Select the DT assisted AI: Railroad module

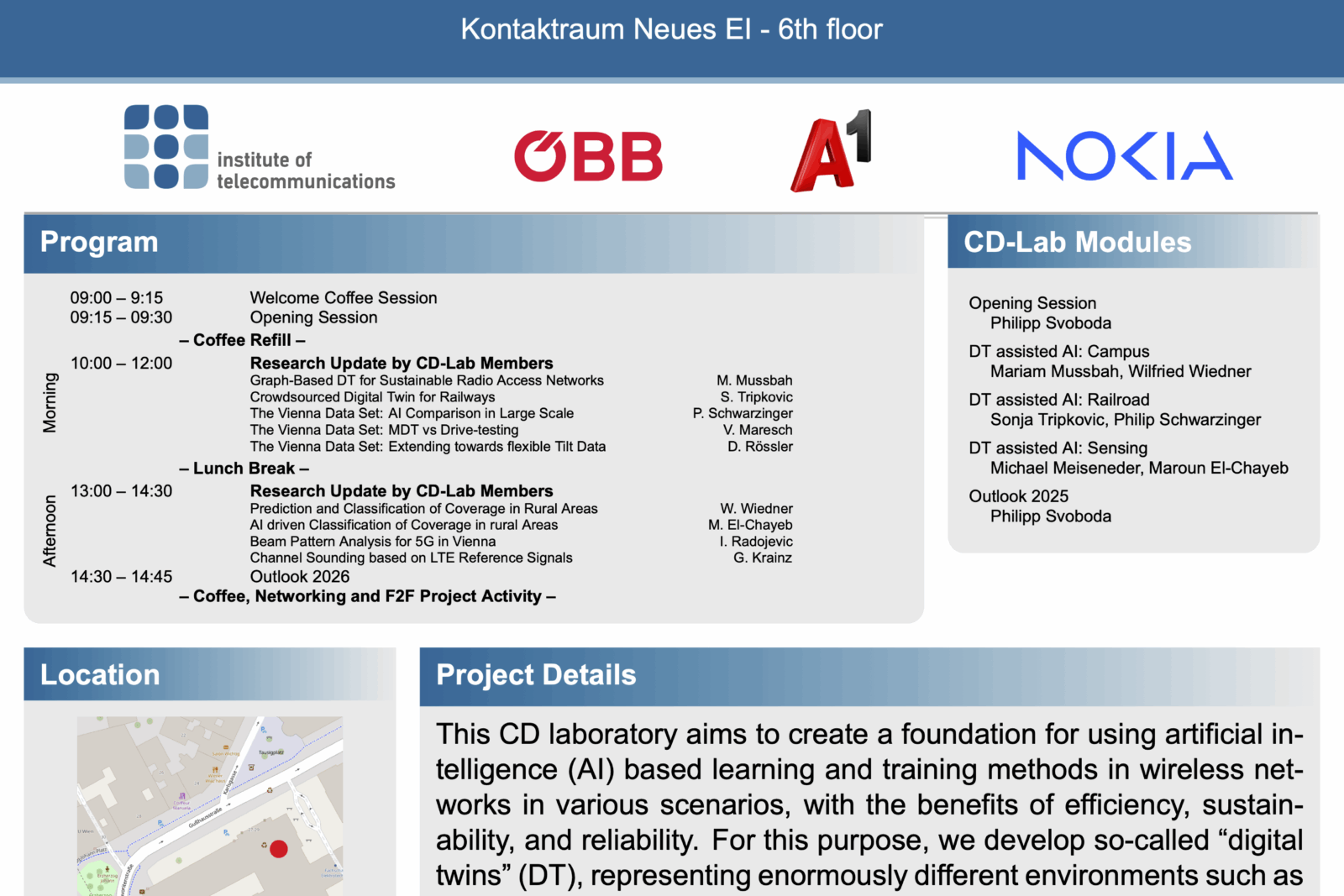point(1058,400)
